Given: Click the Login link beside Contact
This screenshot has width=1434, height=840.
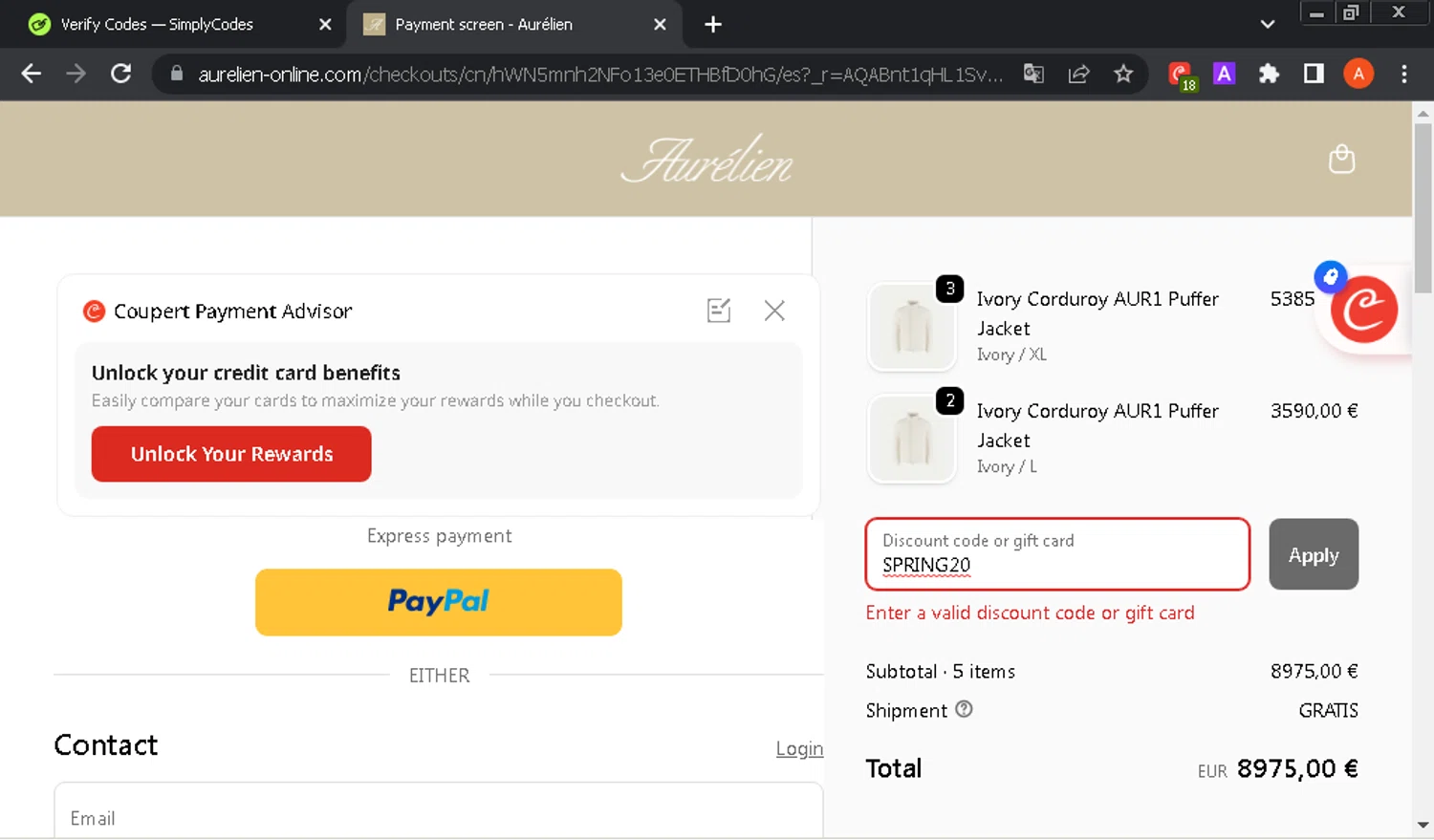Looking at the screenshot, I should pyautogui.click(x=799, y=748).
